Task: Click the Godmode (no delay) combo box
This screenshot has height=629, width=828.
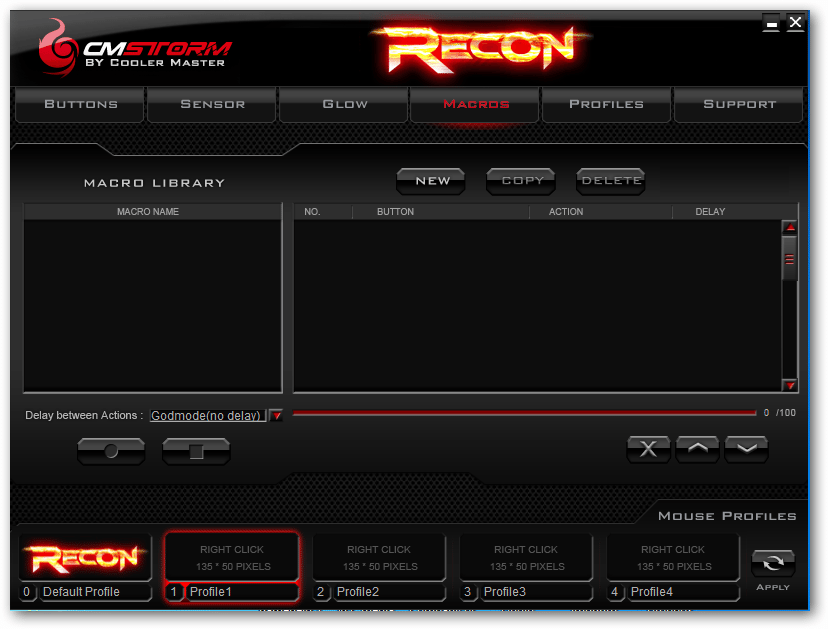Action: 208,416
